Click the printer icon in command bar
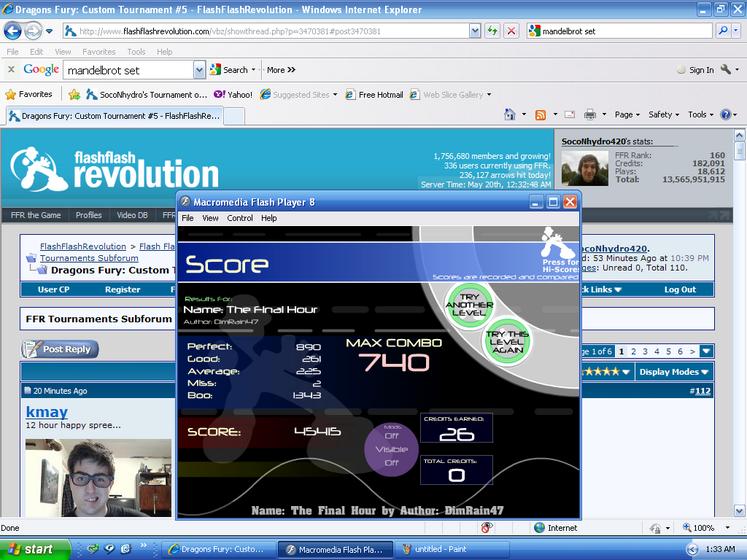747x560 pixels. 590,114
